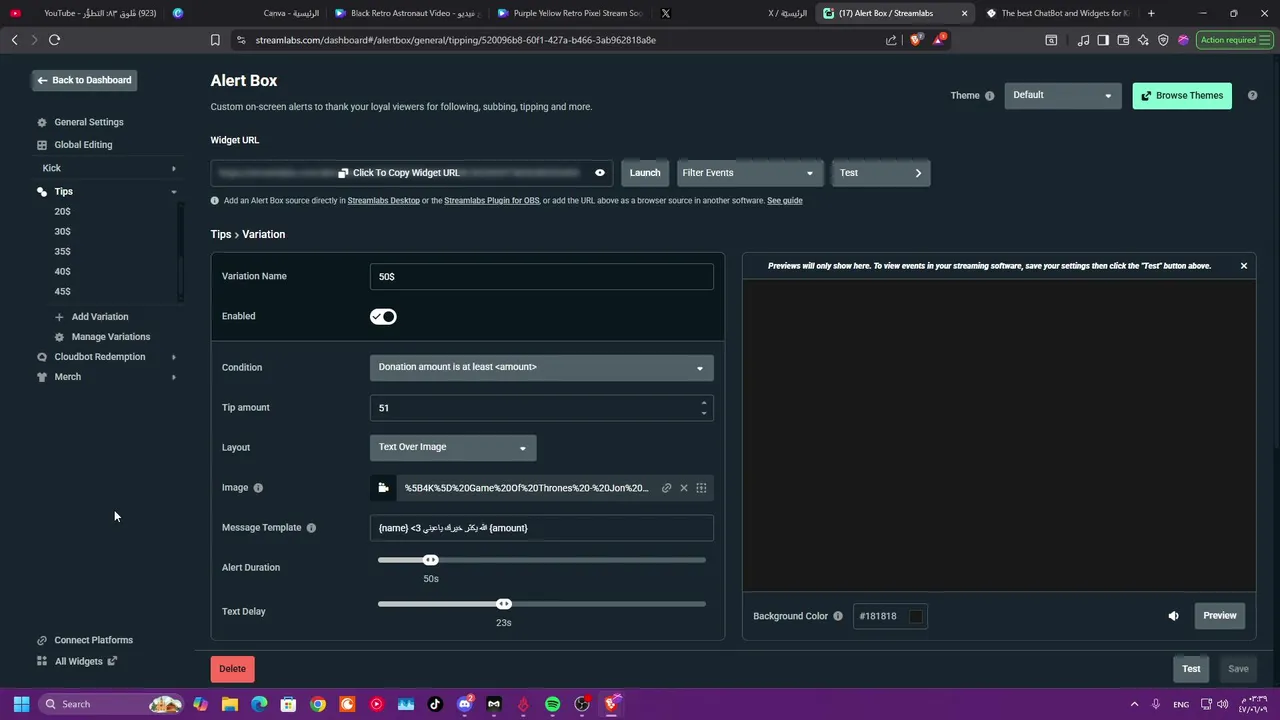1280x720 pixels.
Task: Click the Save button
Action: [x=1238, y=669]
